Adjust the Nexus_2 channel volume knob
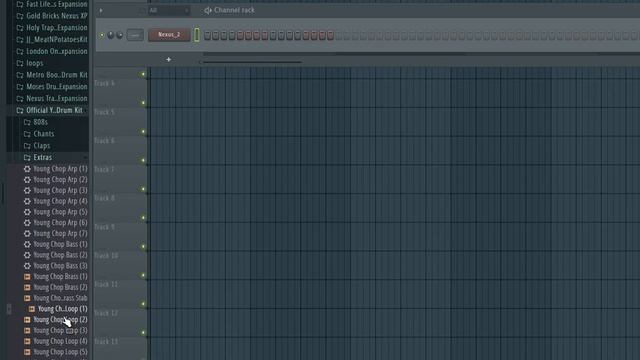Viewport: 640px width, 360px height. (120, 35)
